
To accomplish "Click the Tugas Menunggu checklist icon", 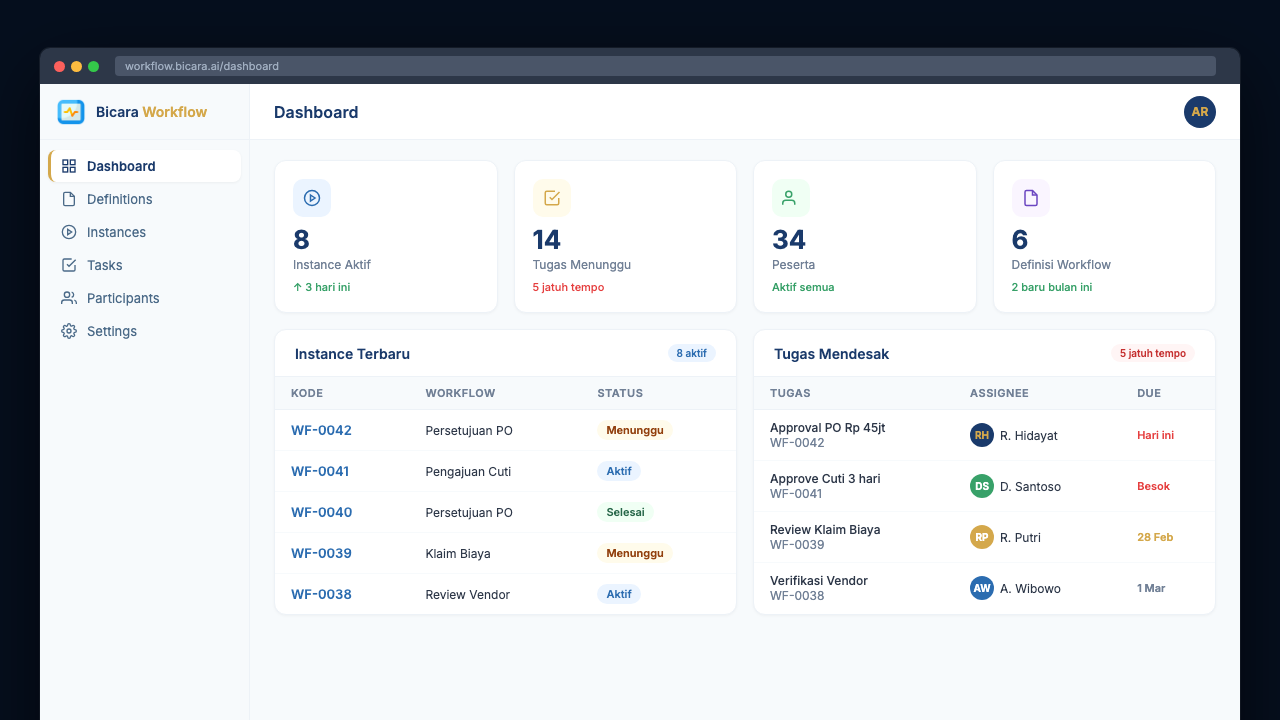I will [x=551, y=198].
